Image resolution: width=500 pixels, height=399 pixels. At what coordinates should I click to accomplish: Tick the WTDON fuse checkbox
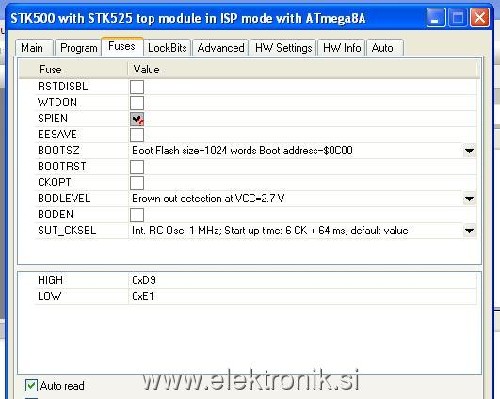(137, 103)
